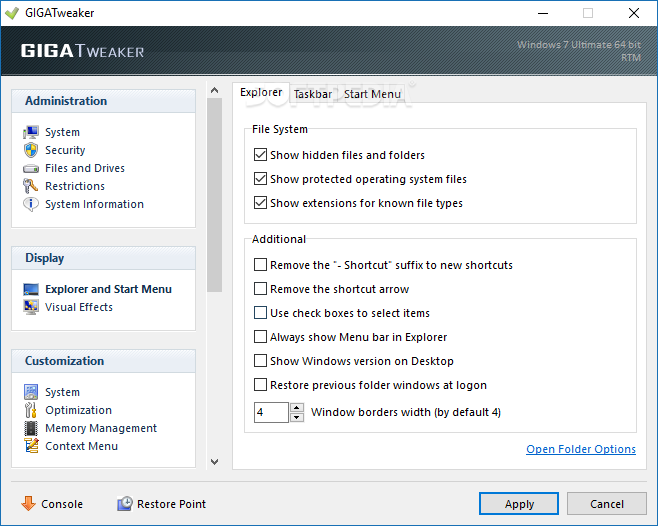
Task: Check Restore previous folder windows at logon
Action: pos(260,384)
